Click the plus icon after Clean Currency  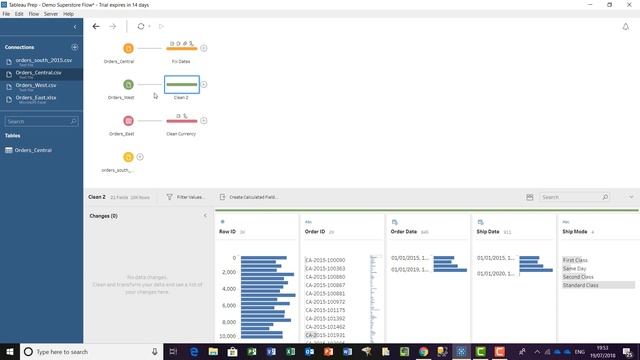(x=204, y=121)
